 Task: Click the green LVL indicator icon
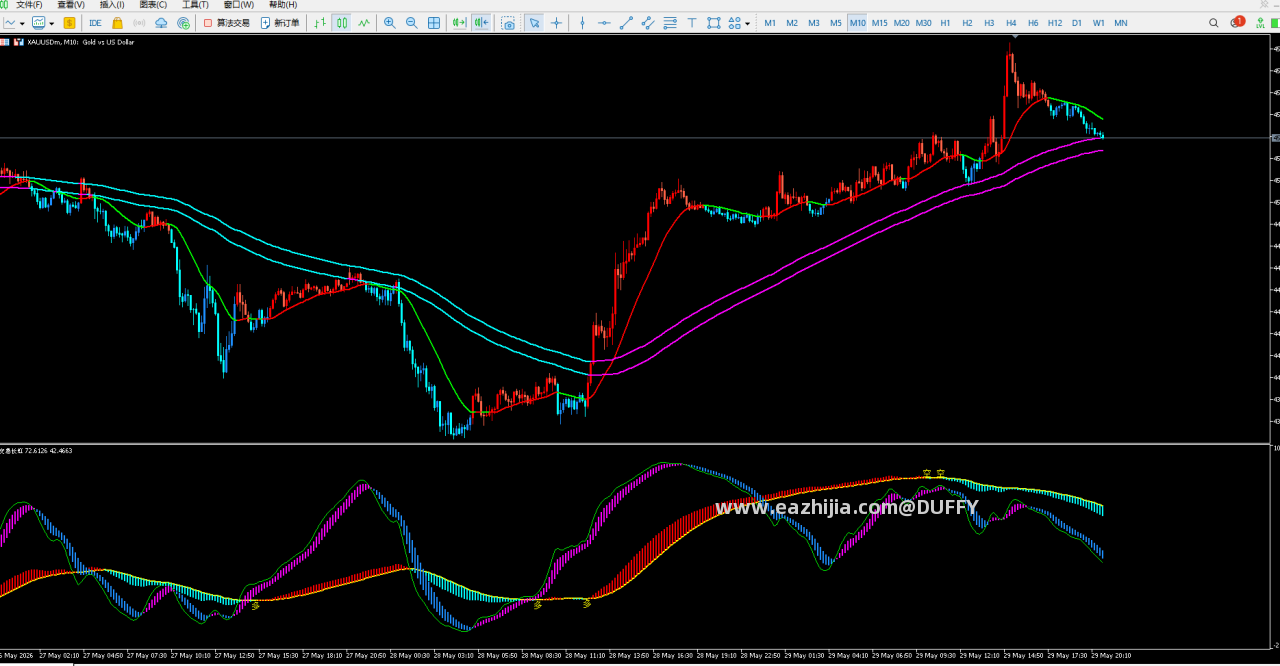click(1260, 23)
